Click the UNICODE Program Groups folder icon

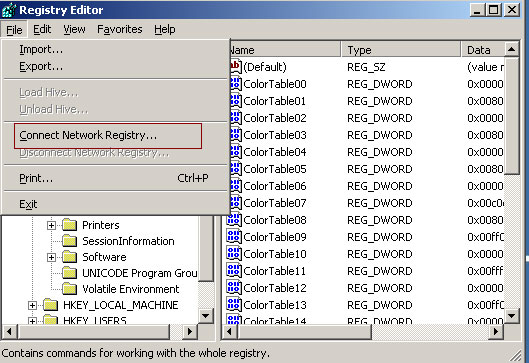[70, 273]
